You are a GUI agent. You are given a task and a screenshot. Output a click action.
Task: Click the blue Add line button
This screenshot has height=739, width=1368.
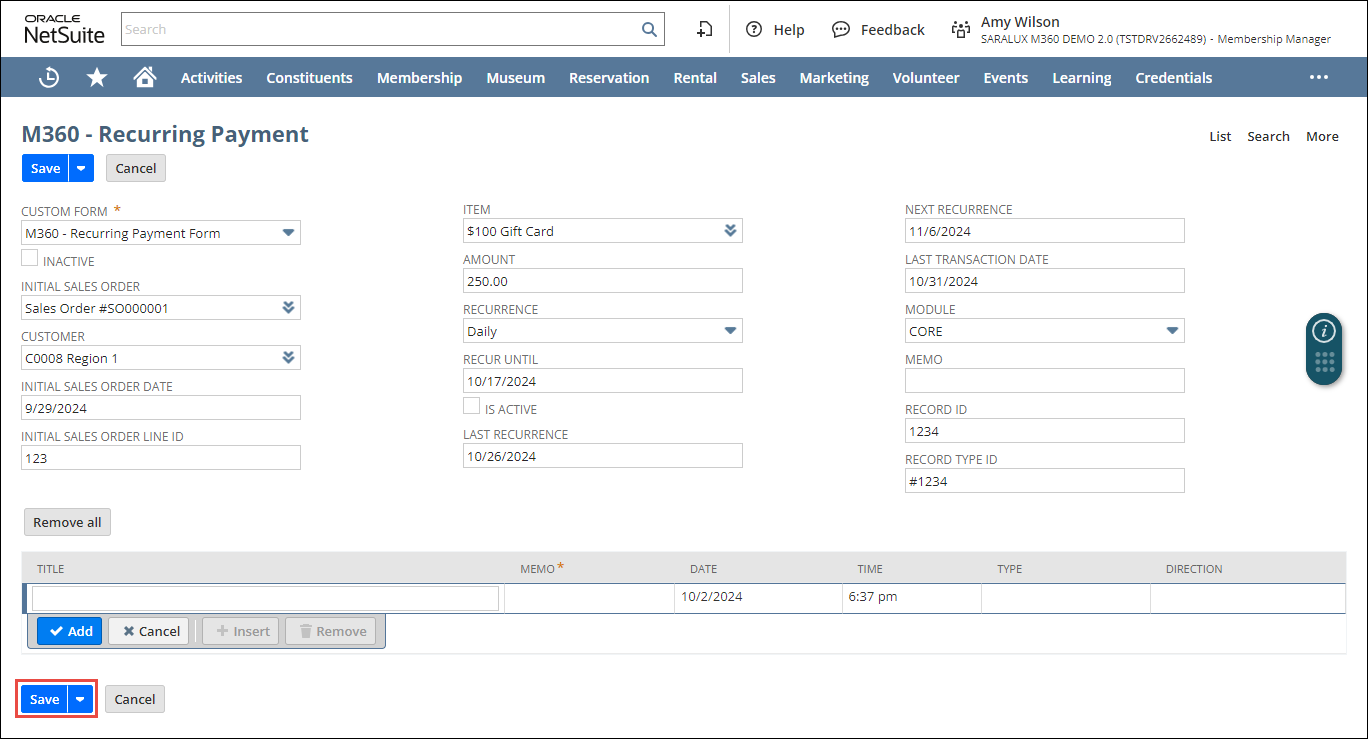pos(69,631)
